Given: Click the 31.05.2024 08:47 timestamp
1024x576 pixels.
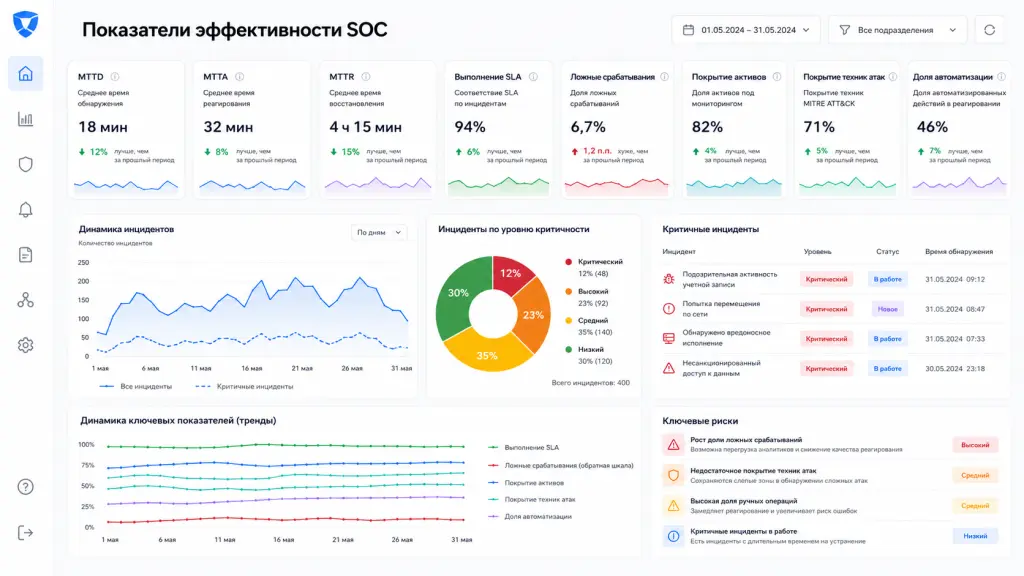Looking at the screenshot, I should pos(955,309).
